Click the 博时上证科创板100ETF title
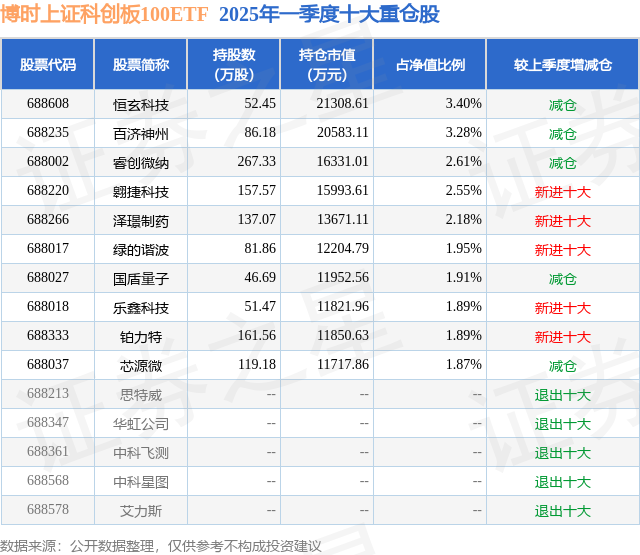Image resolution: width=640 pixels, height=555 pixels. click(x=104, y=14)
